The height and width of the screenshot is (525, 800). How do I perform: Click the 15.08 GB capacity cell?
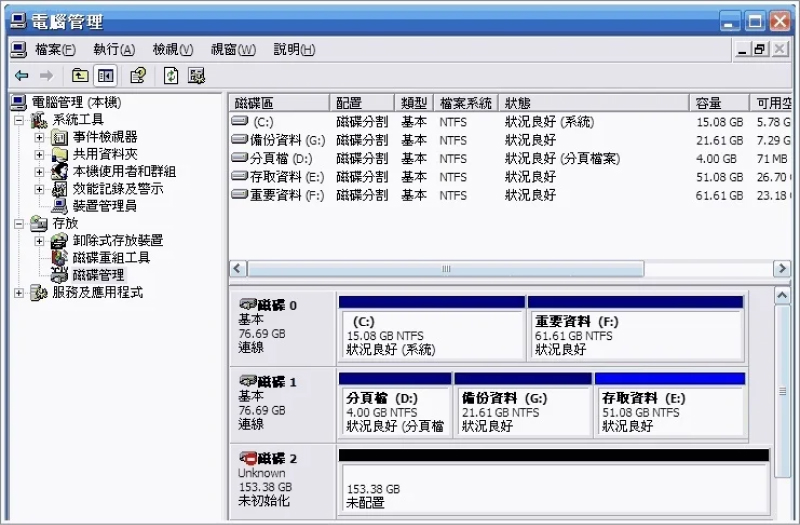click(x=719, y=122)
